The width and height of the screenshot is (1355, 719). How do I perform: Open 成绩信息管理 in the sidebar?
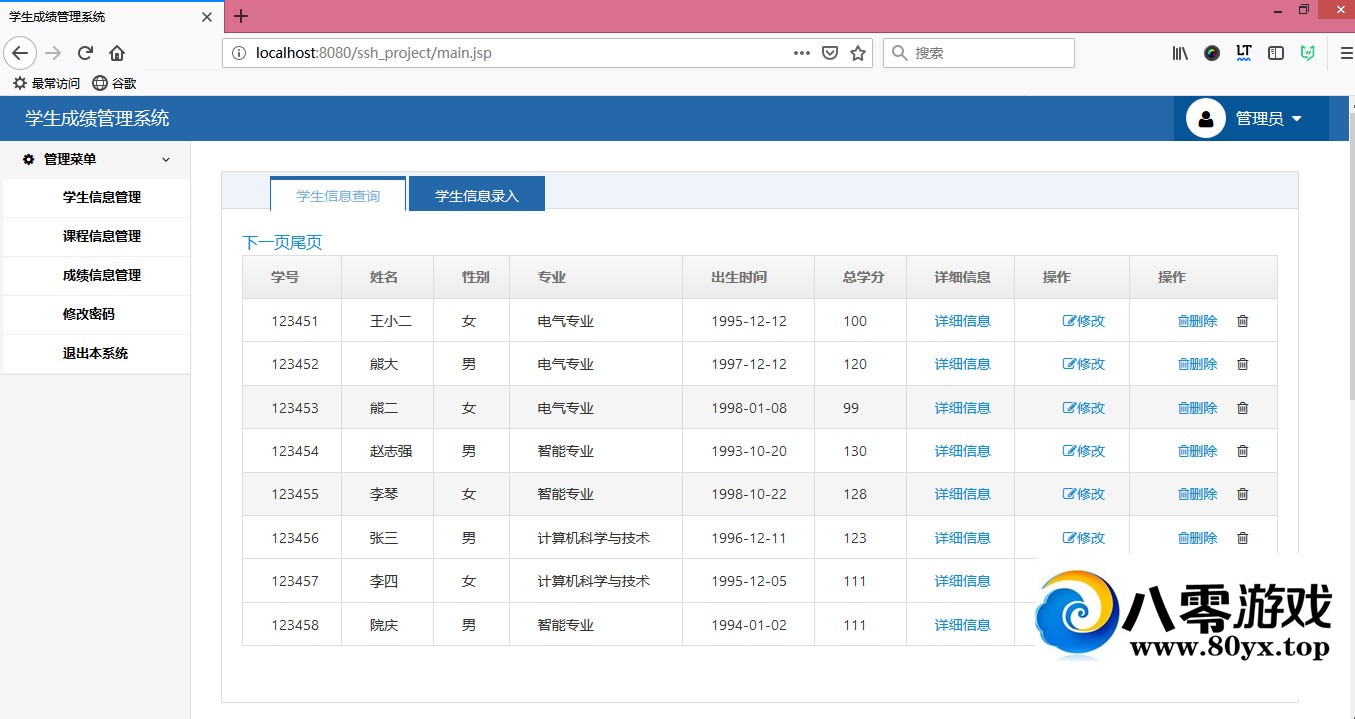click(x=102, y=275)
